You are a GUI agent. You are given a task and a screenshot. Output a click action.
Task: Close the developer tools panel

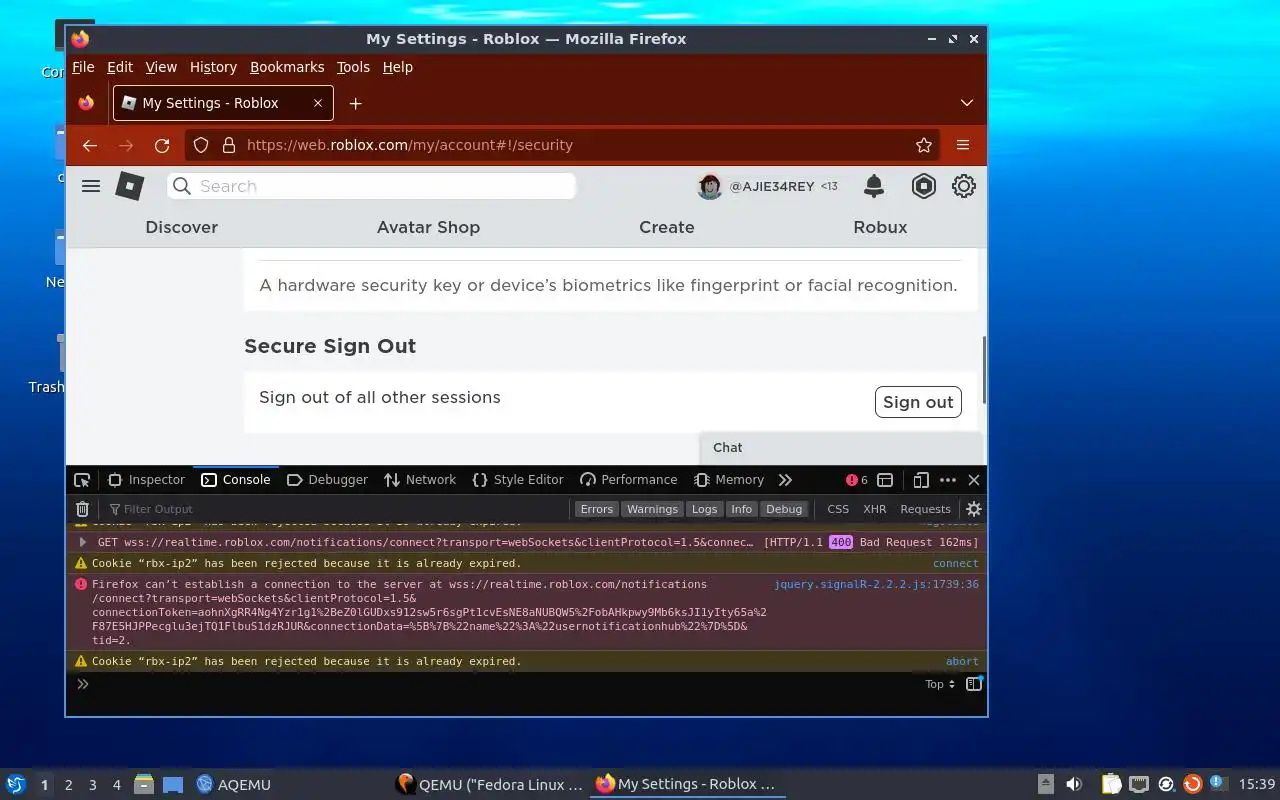(974, 480)
